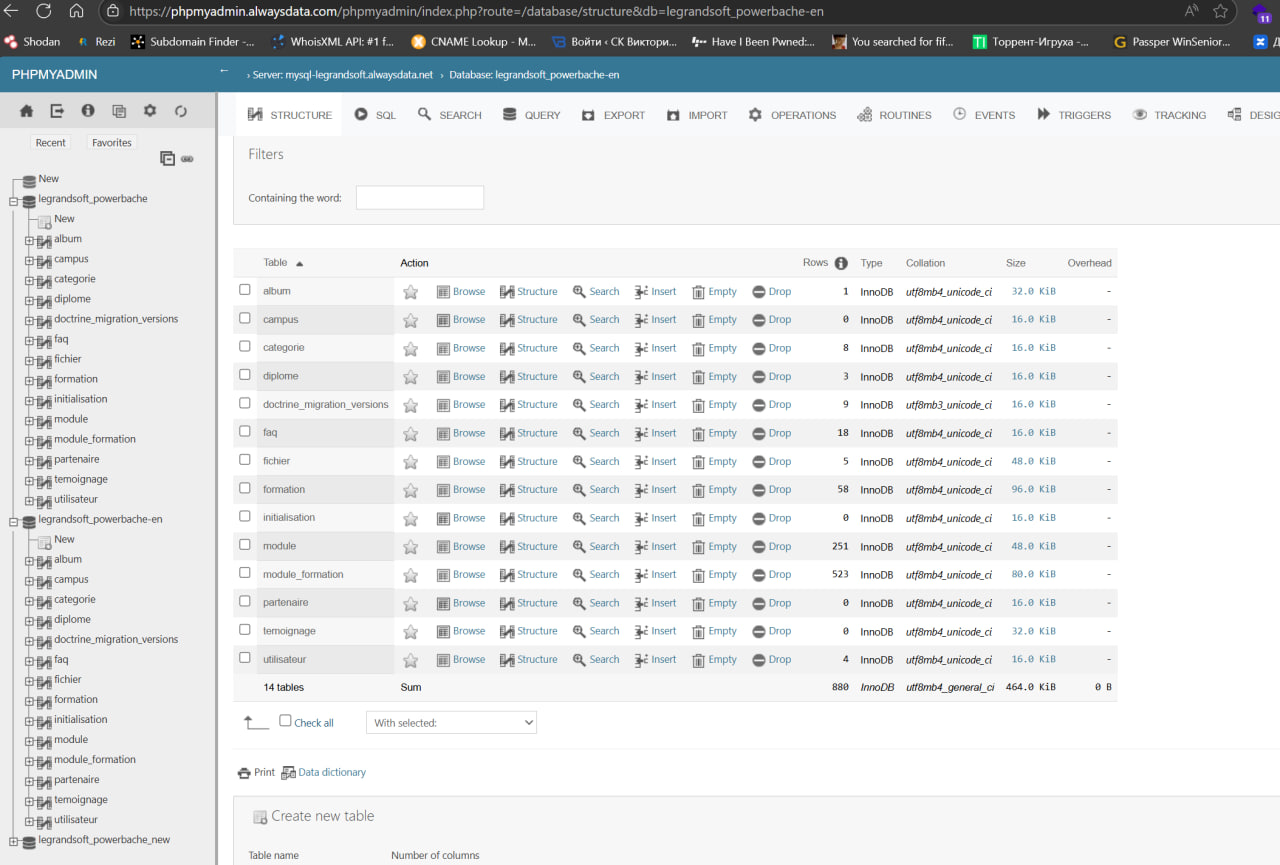Image resolution: width=1280 pixels, height=865 pixels.
Task: Expand the legrandsoft_powerbache_new database node
Action: coord(14,842)
